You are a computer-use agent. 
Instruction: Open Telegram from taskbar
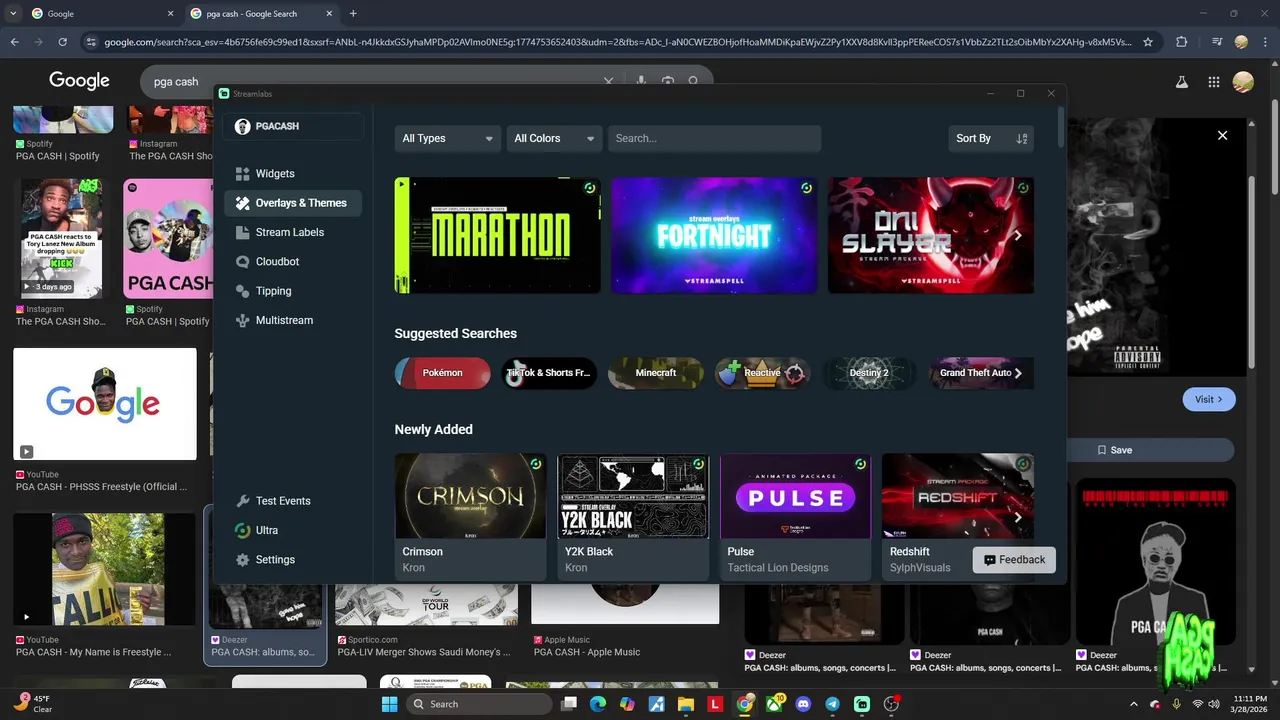(x=832, y=704)
